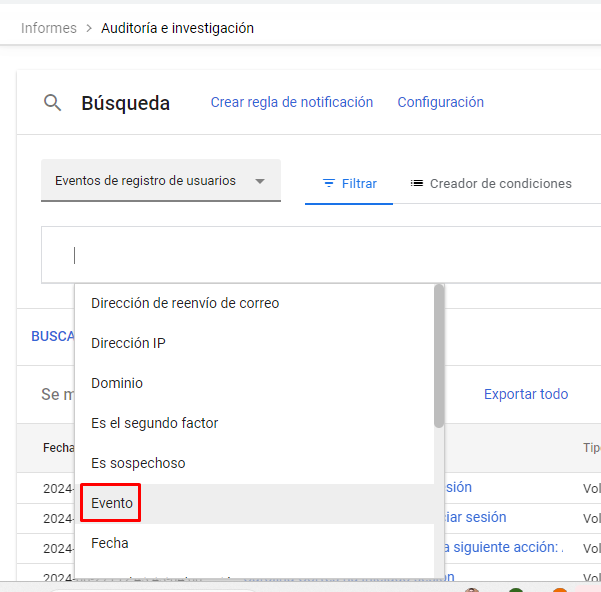Select Es el segundo factor option
Image resolution: width=601 pixels, height=592 pixels.
pyautogui.click(x=255, y=423)
